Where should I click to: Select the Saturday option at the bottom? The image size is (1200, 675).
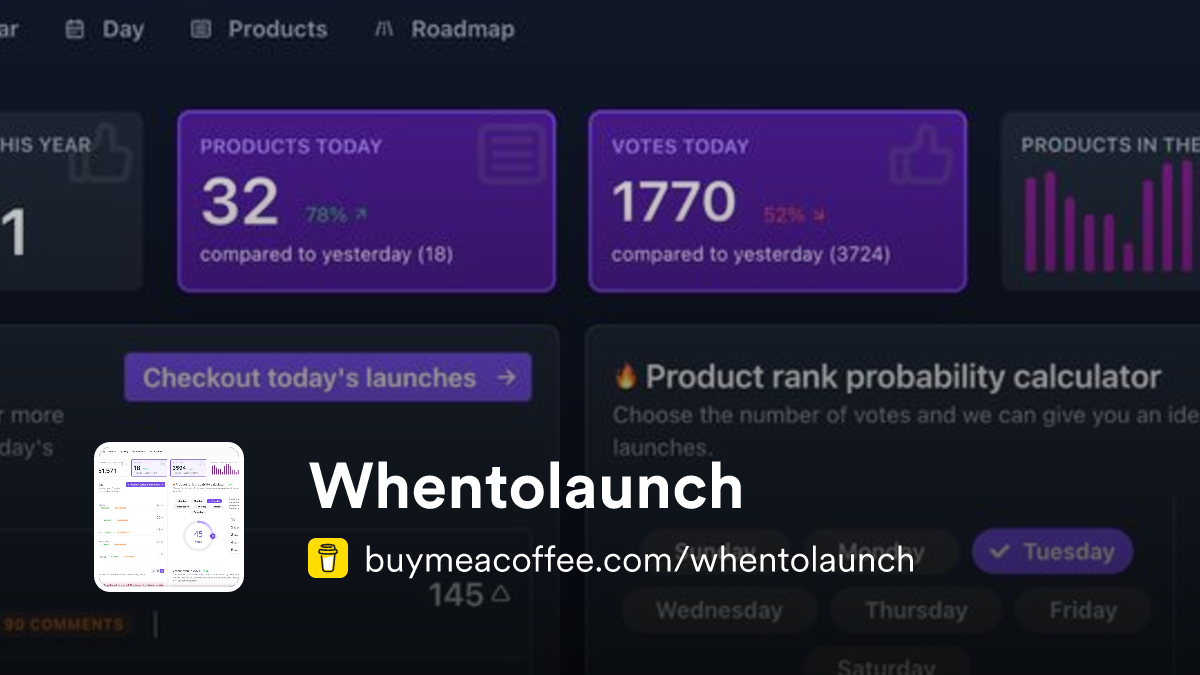(x=886, y=665)
